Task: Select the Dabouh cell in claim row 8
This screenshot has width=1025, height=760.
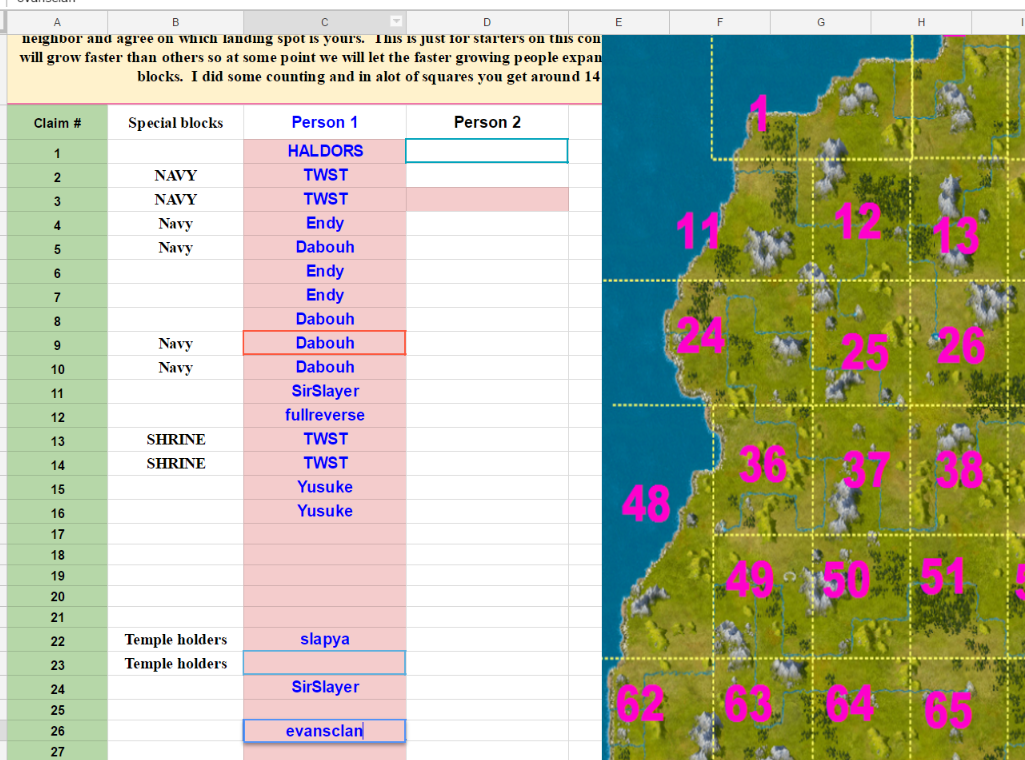Action: click(324, 319)
